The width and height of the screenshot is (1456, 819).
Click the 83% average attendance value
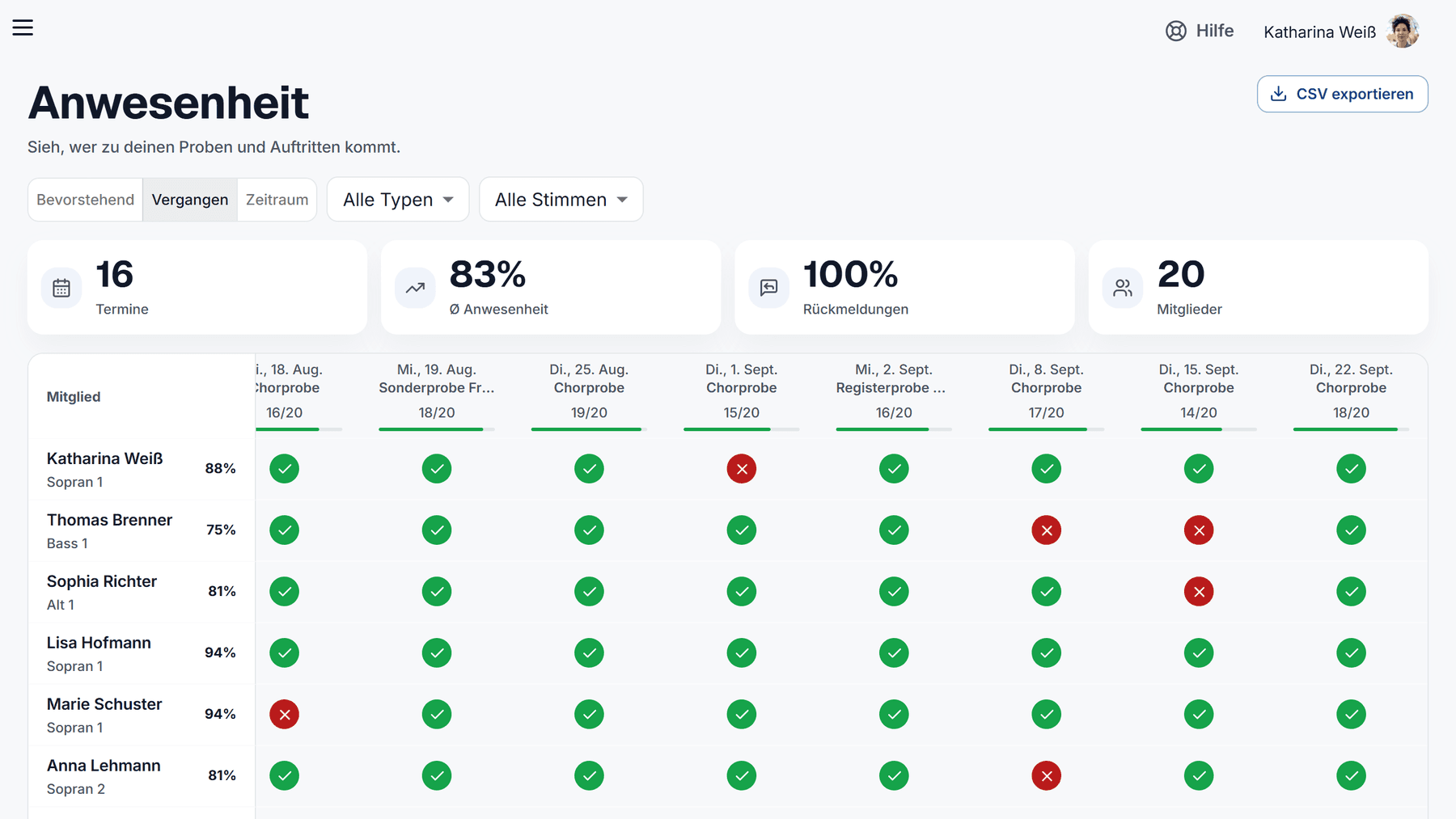488,275
